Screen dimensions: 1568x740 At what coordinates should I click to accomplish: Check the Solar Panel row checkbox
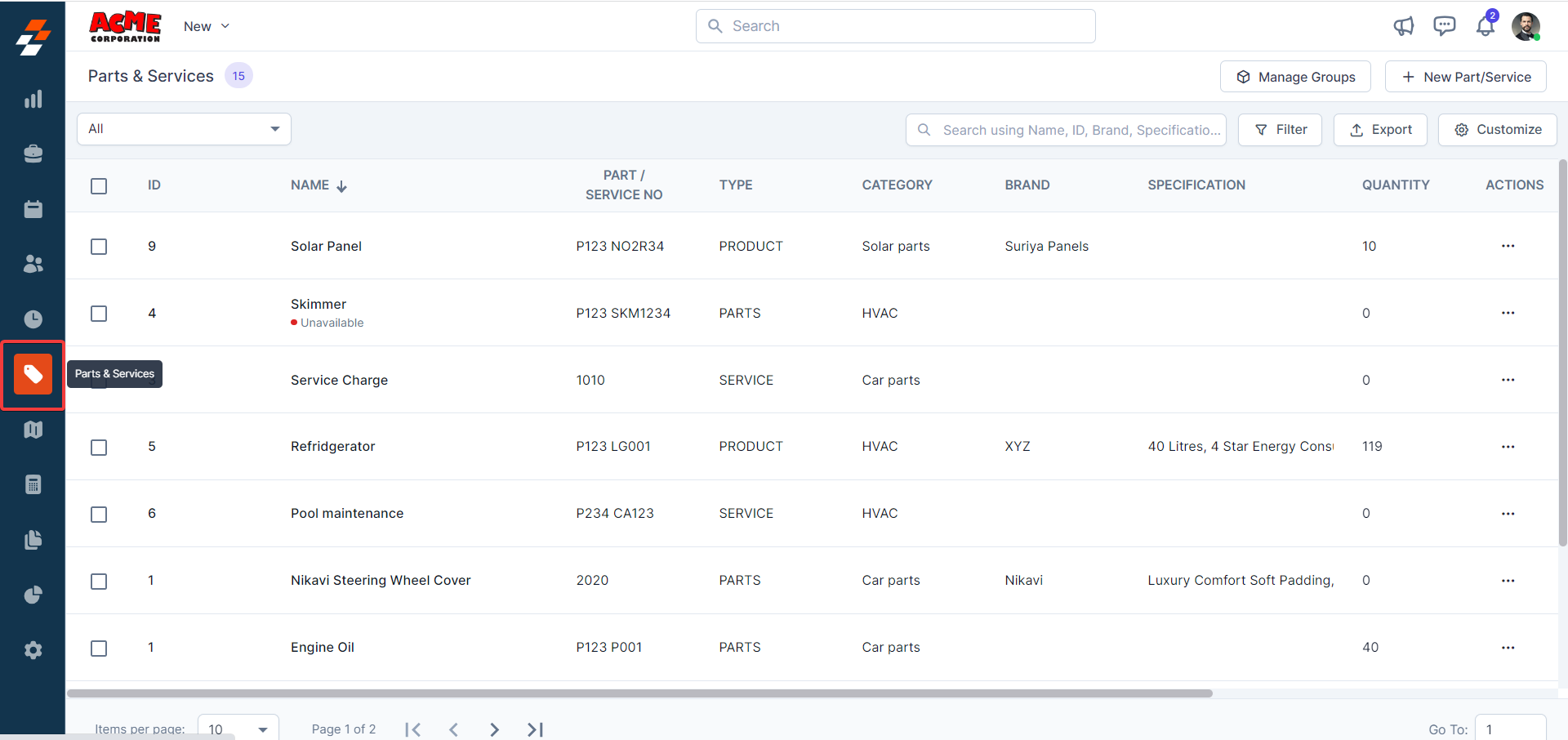pyautogui.click(x=99, y=247)
